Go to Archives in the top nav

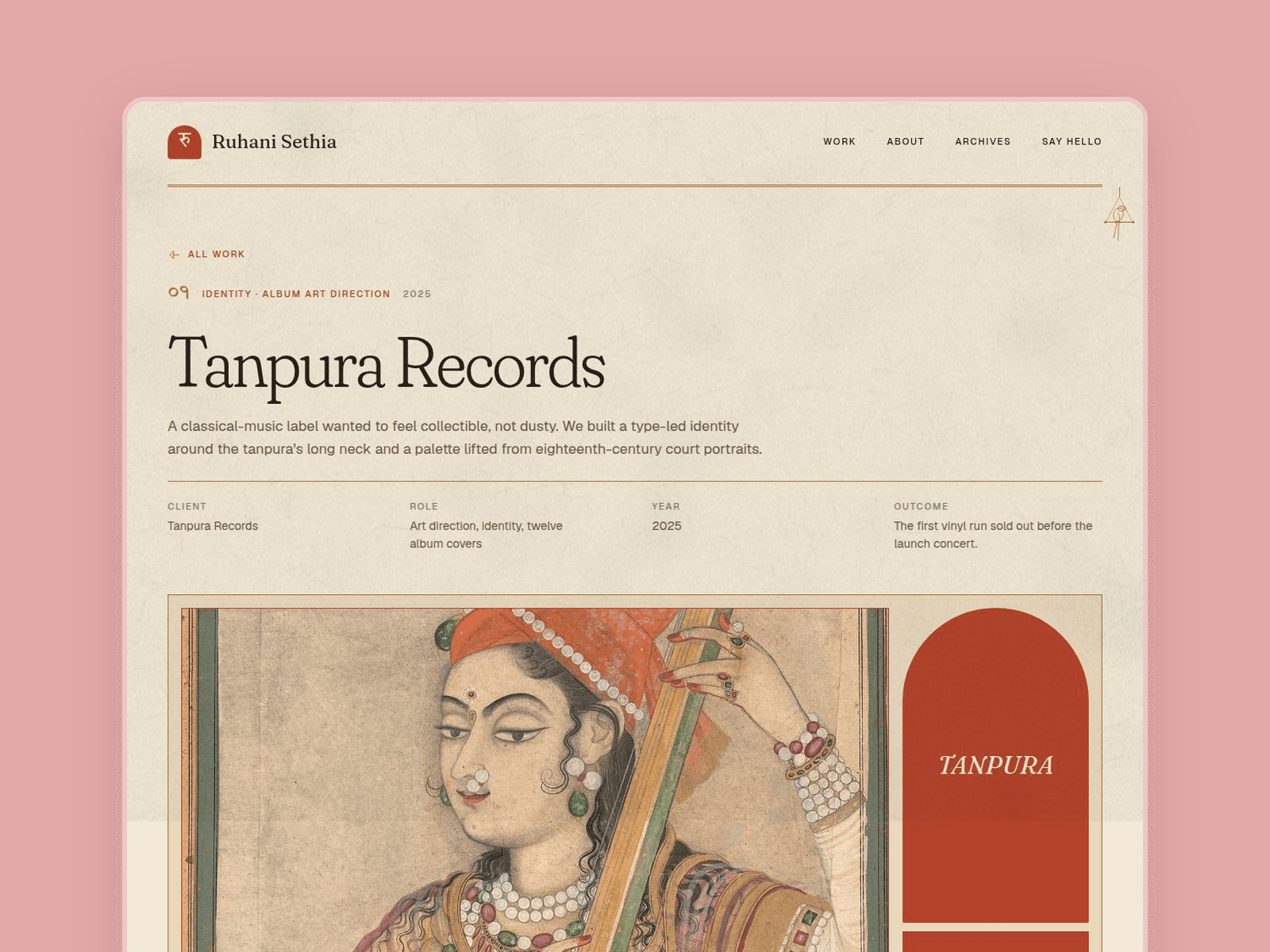tap(983, 141)
